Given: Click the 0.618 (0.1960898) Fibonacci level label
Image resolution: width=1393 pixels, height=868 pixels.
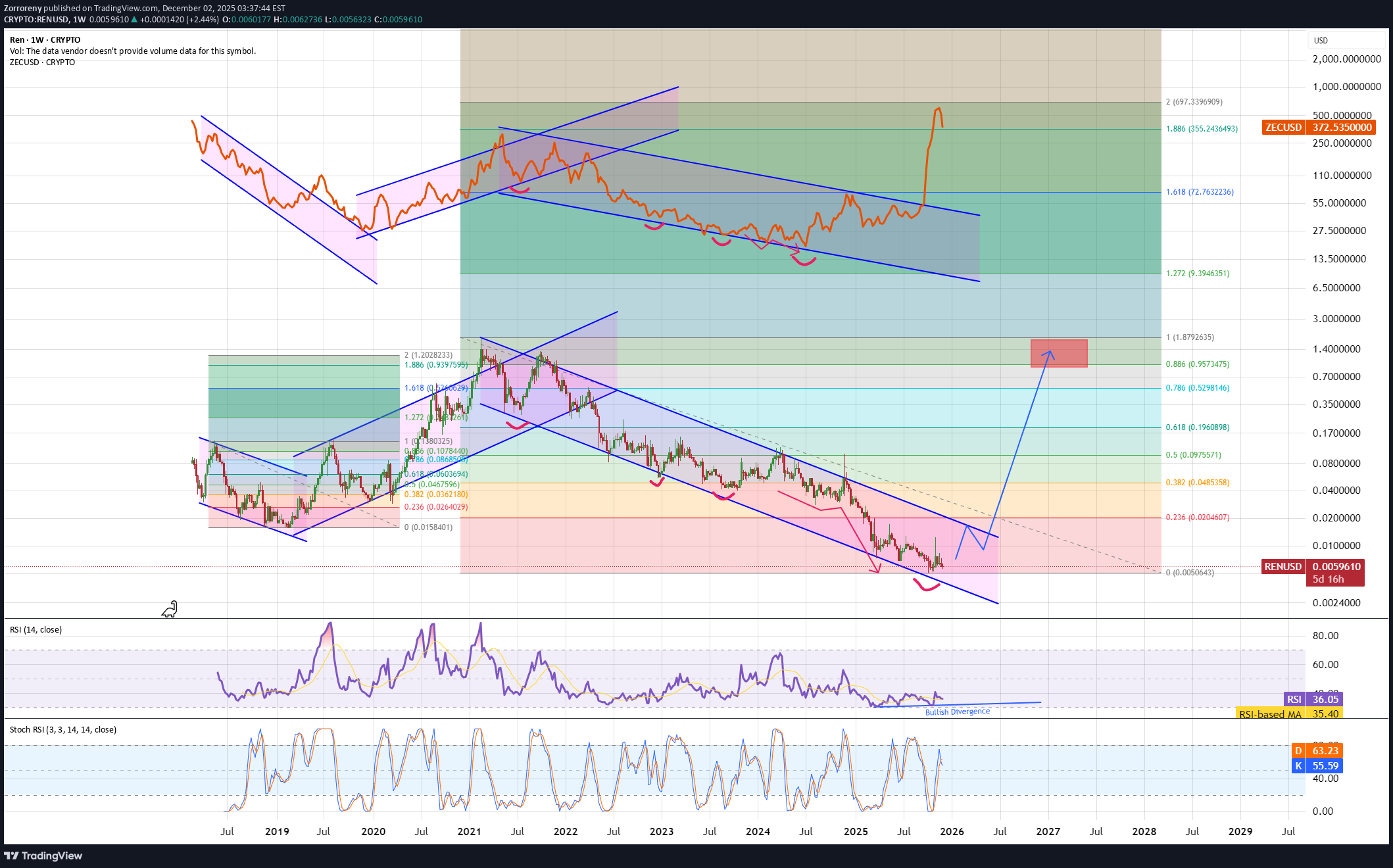Looking at the screenshot, I should 1197,427.
